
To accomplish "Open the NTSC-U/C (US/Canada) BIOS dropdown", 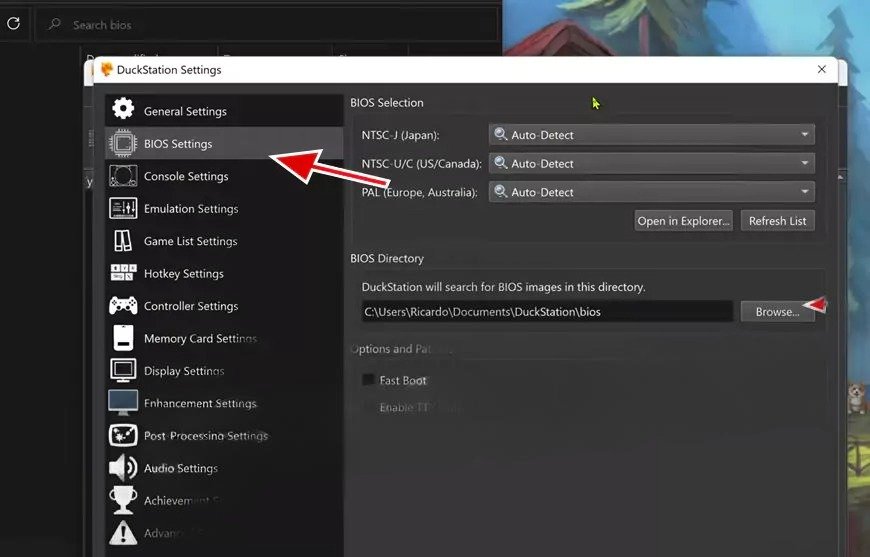I will [652, 164].
